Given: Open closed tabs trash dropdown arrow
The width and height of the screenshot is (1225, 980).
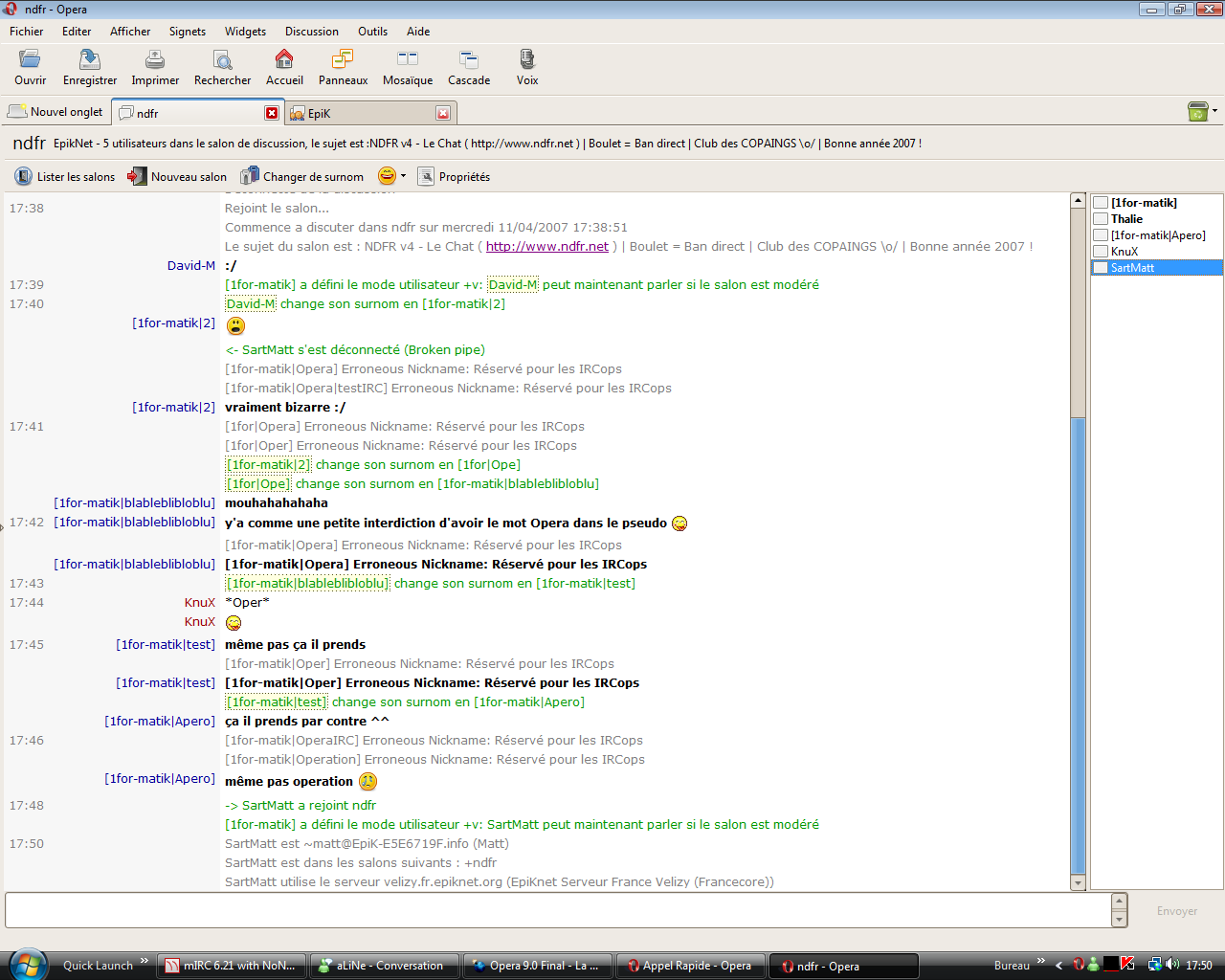Looking at the screenshot, I should pos(1214,111).
